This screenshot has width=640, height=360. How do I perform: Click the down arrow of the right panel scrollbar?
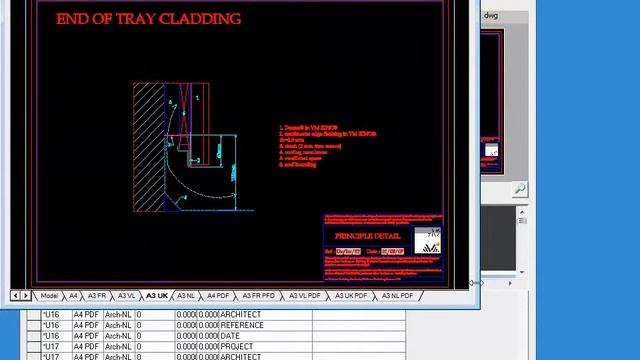[522, 272]
